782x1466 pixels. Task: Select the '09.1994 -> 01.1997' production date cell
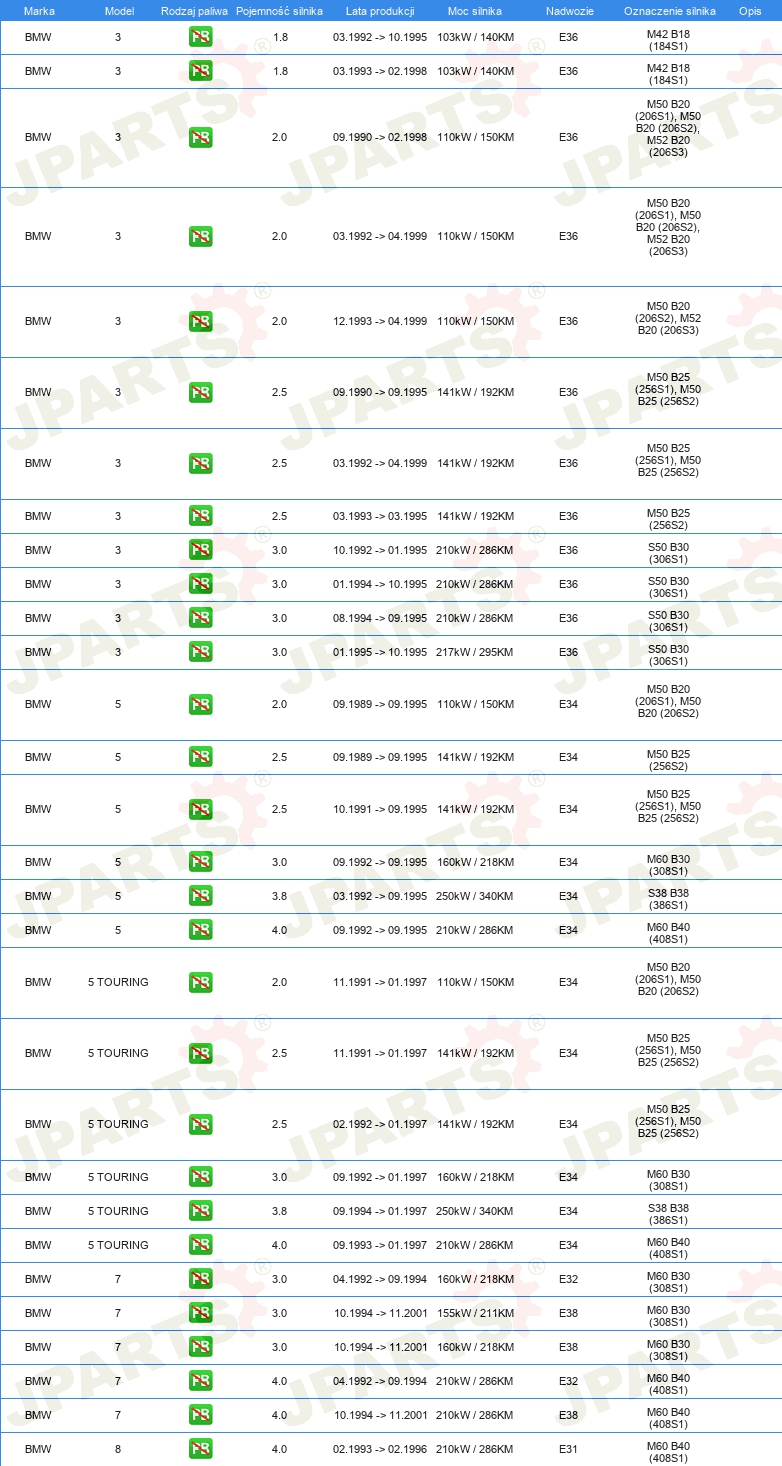coord(380,1212)
